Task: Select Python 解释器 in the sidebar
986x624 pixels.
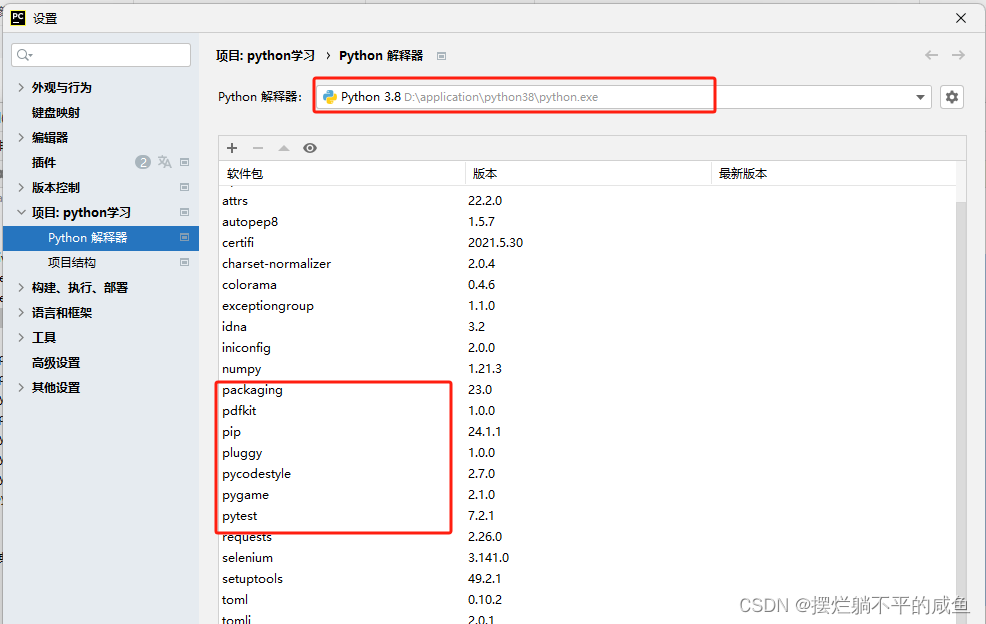Action: click(101, 238)
